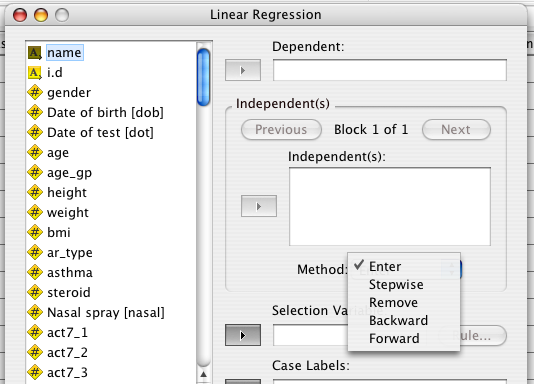Click the numeric icon beside bmi
The width and height of the screenshot is (534, 384).
click(35, 233)
